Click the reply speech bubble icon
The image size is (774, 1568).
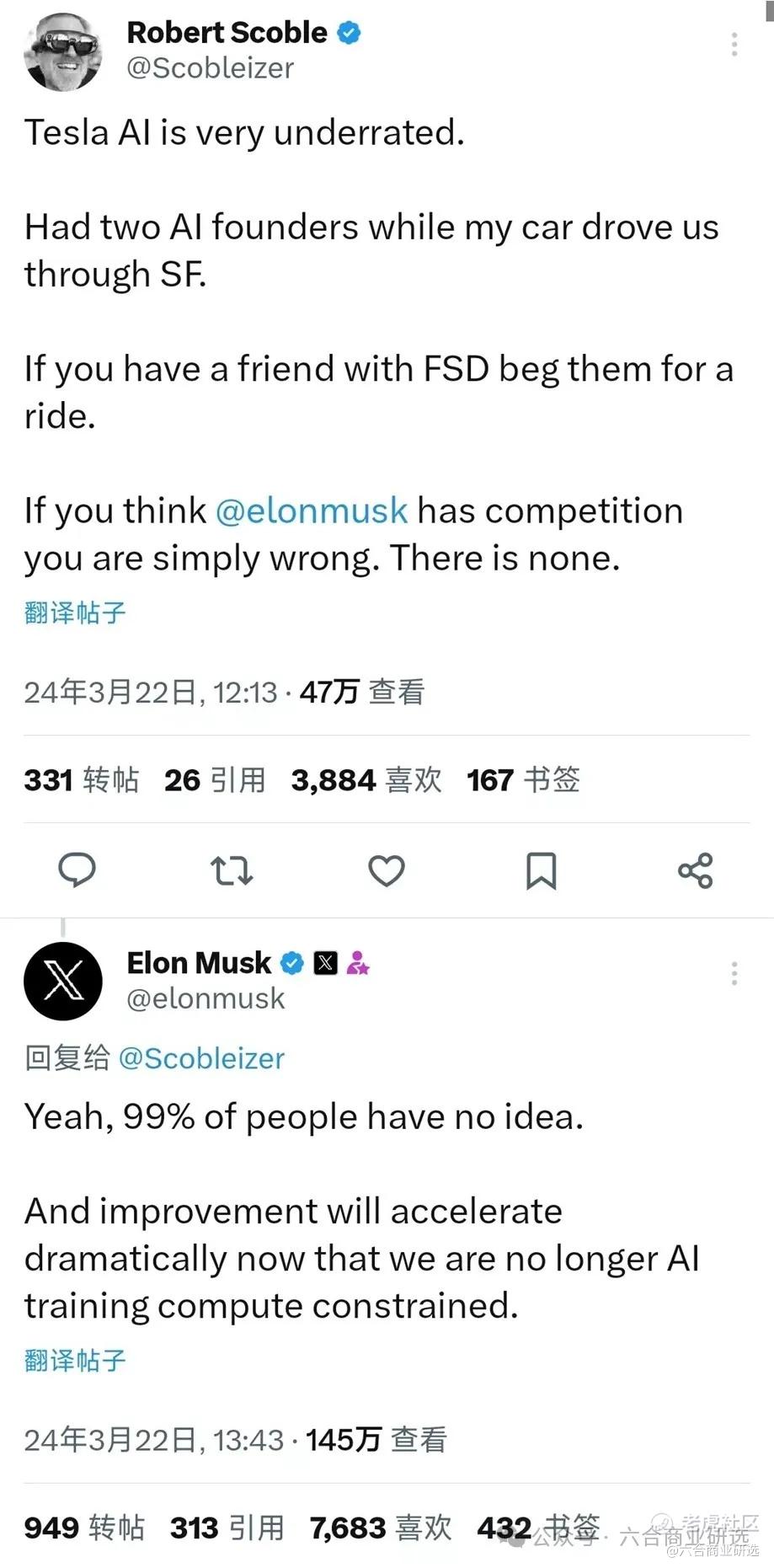[77, 870]
